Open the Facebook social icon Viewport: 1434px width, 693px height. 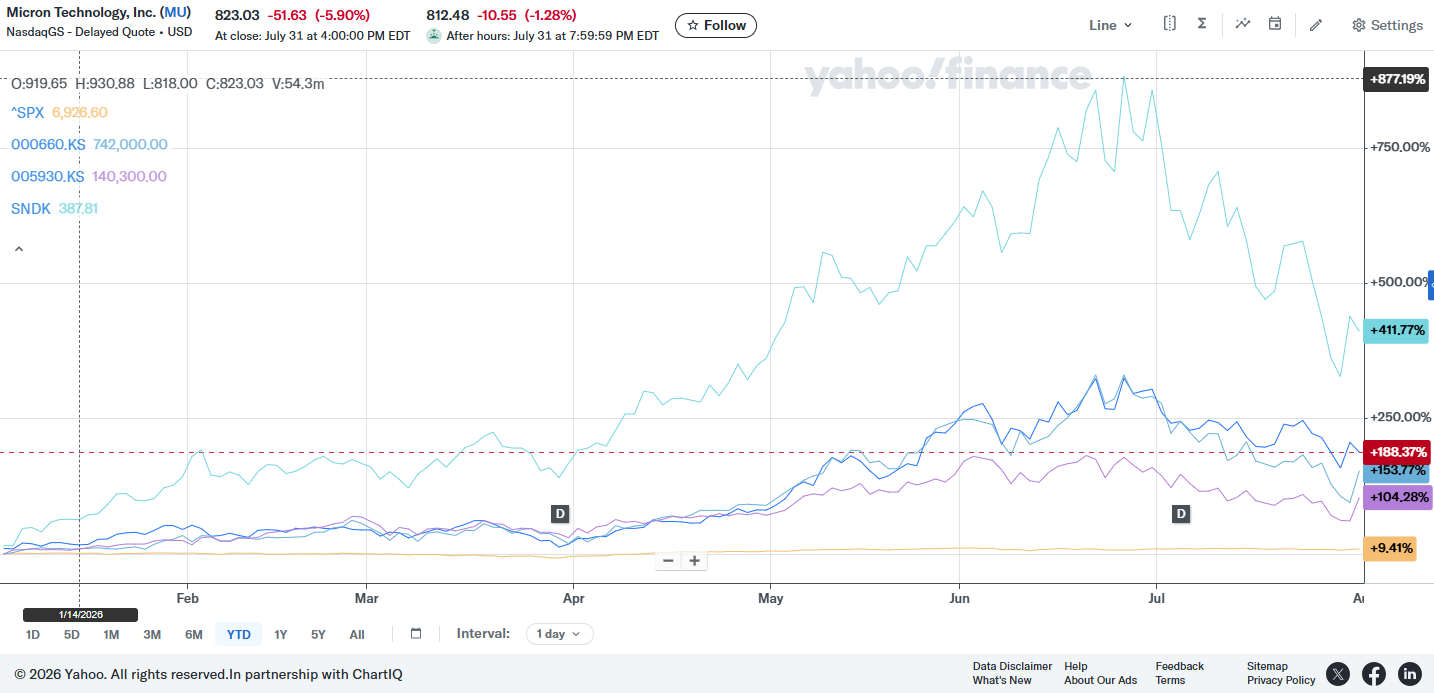(1374, 674)
